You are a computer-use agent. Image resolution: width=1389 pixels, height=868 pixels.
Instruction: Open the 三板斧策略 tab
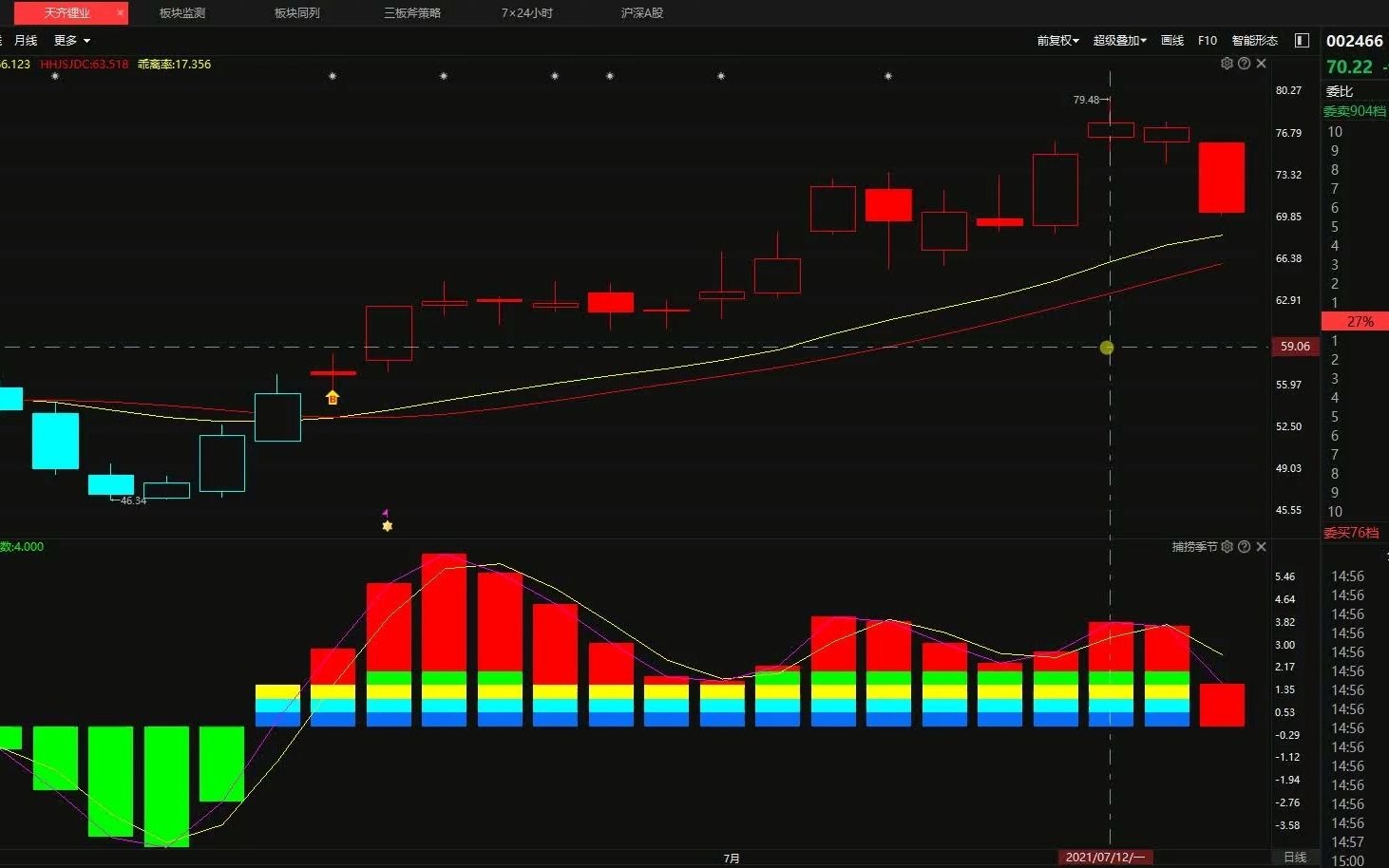[x=412, y=13]
